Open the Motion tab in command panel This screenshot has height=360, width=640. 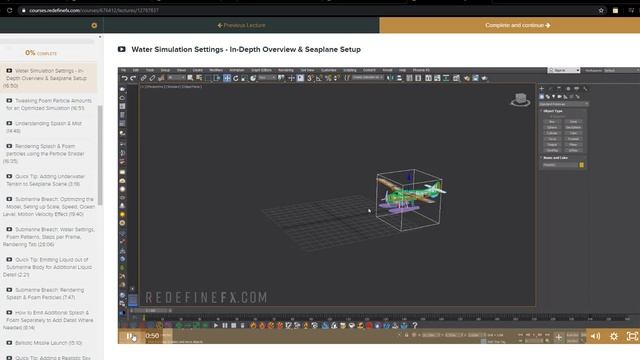(568, 88)
